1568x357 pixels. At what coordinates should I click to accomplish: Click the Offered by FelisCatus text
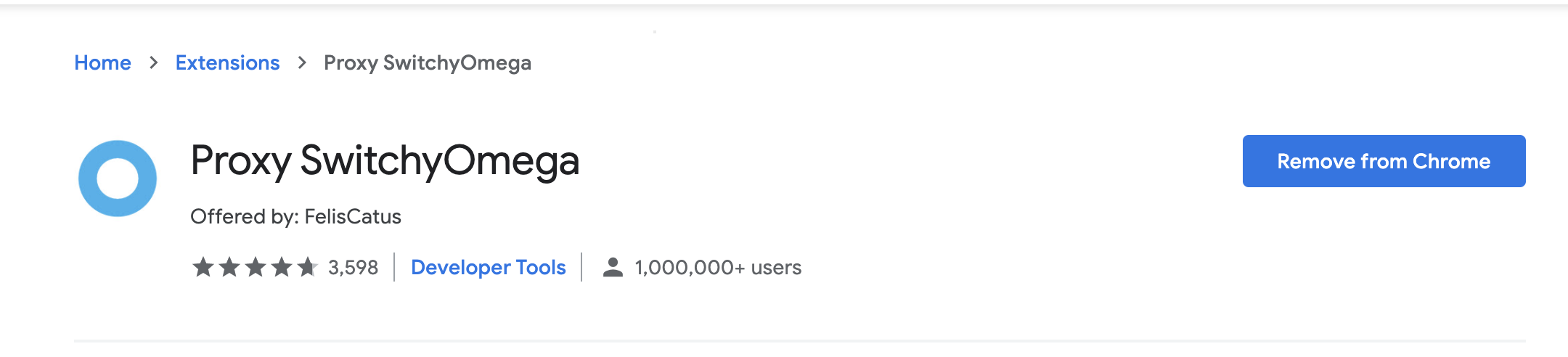click(295, 217)
